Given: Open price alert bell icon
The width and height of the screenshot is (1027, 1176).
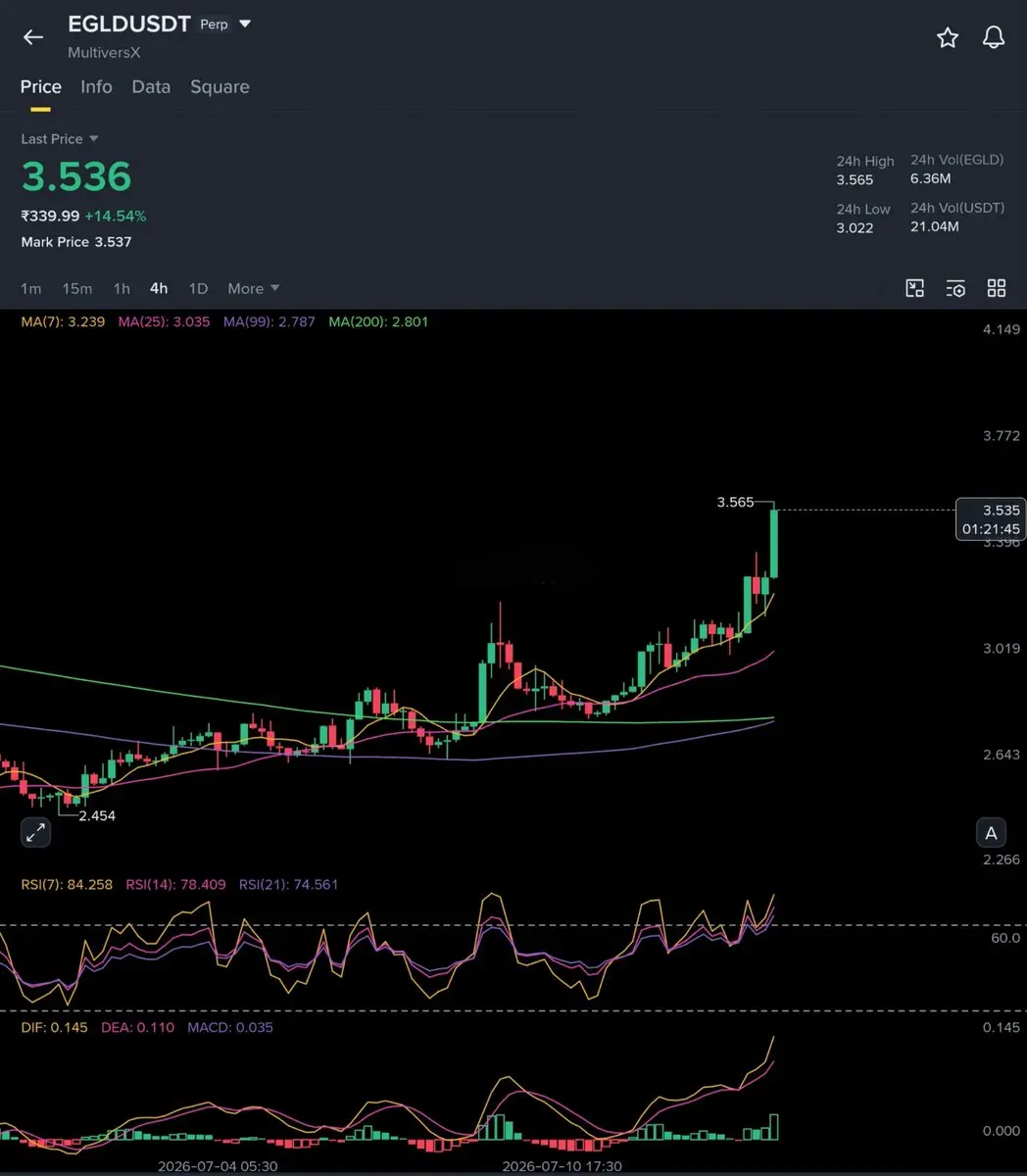Looking at the screenshot, I should 994,37.
